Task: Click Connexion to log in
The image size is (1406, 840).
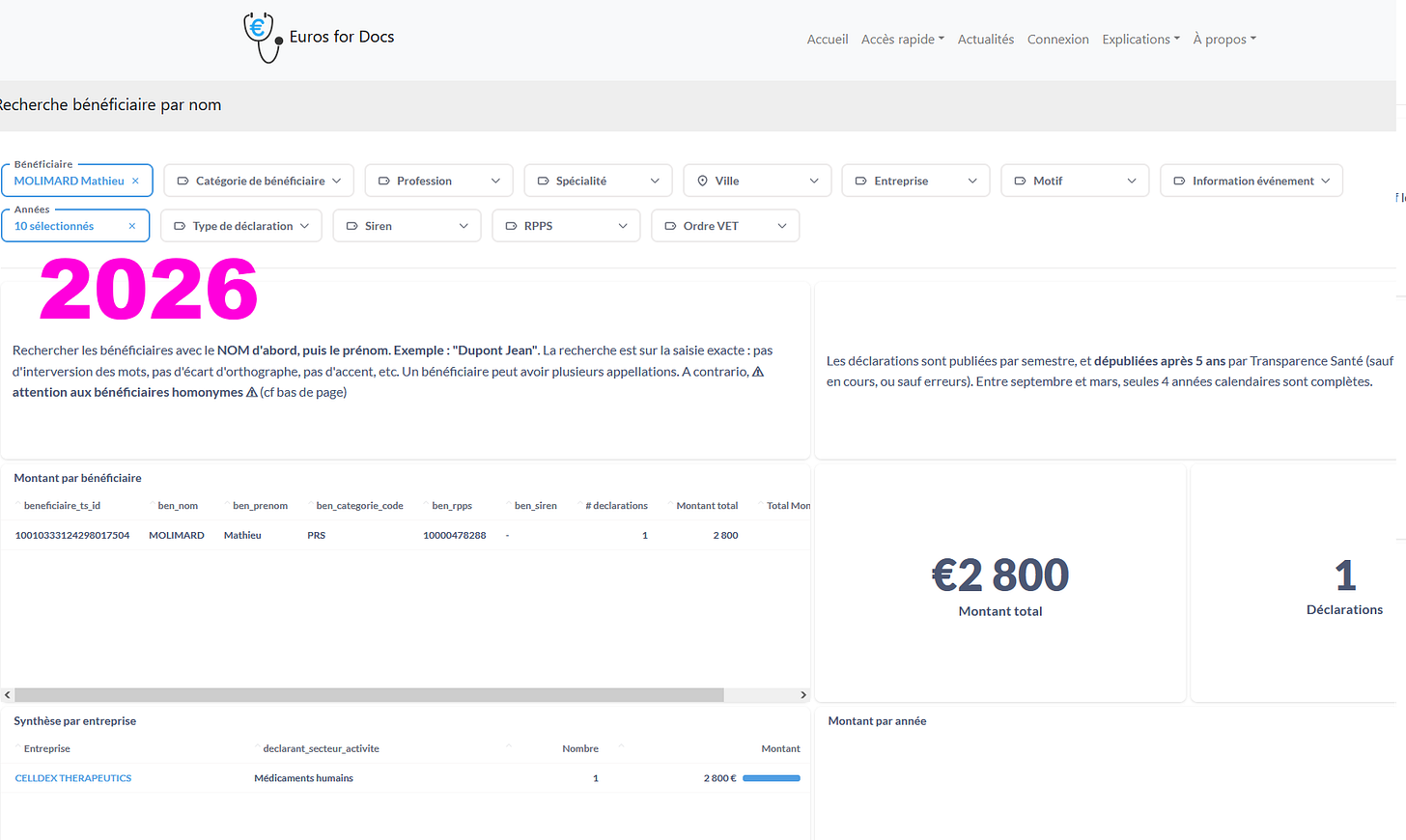Action: click(x=1058, y=40)
